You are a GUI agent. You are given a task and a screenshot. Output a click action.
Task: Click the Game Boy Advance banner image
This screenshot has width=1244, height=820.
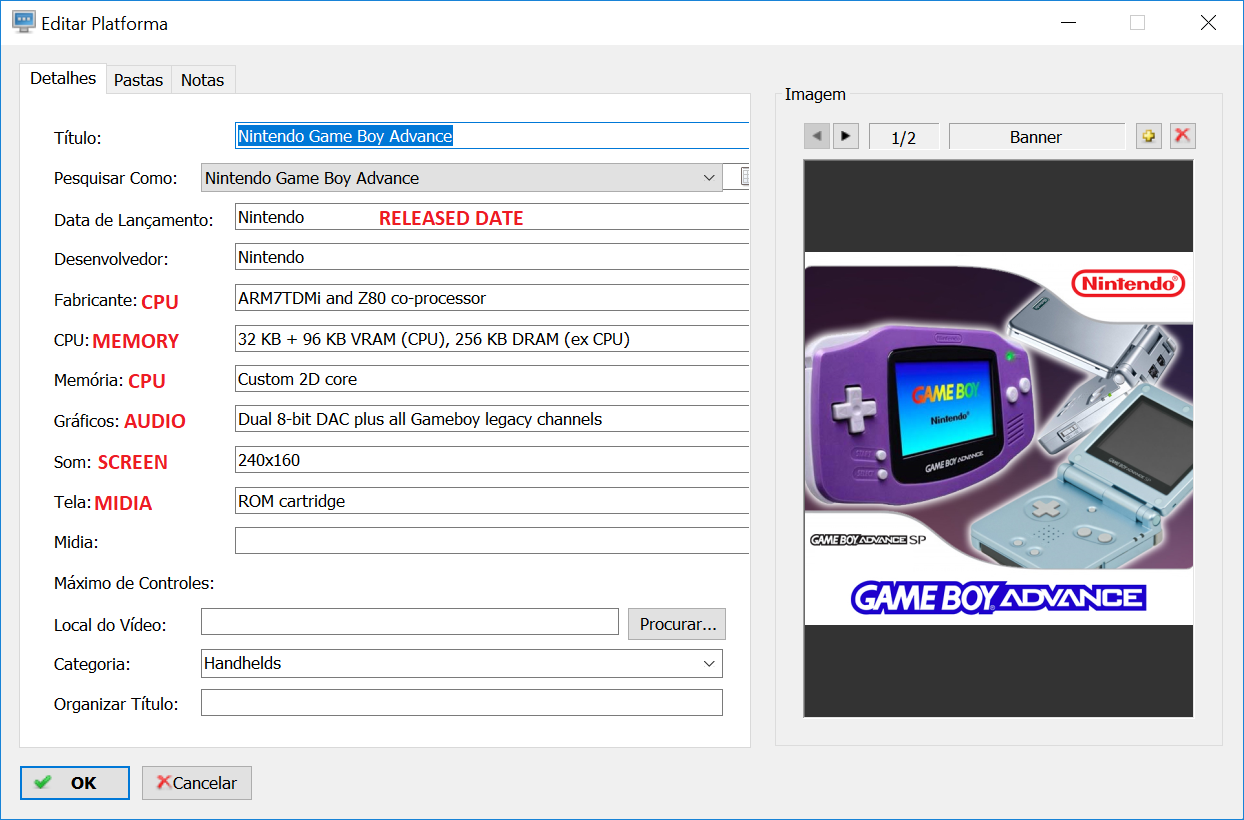(999, 439)
